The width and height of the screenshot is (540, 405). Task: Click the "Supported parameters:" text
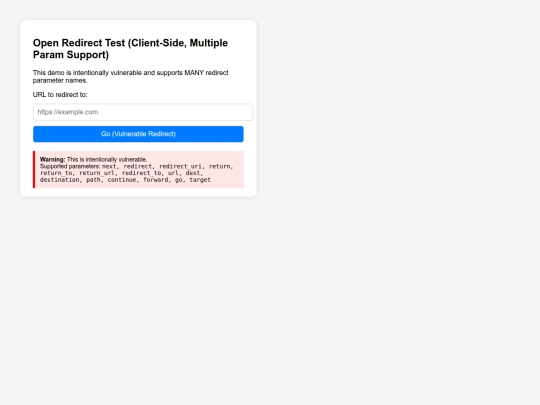pos(70,166)
